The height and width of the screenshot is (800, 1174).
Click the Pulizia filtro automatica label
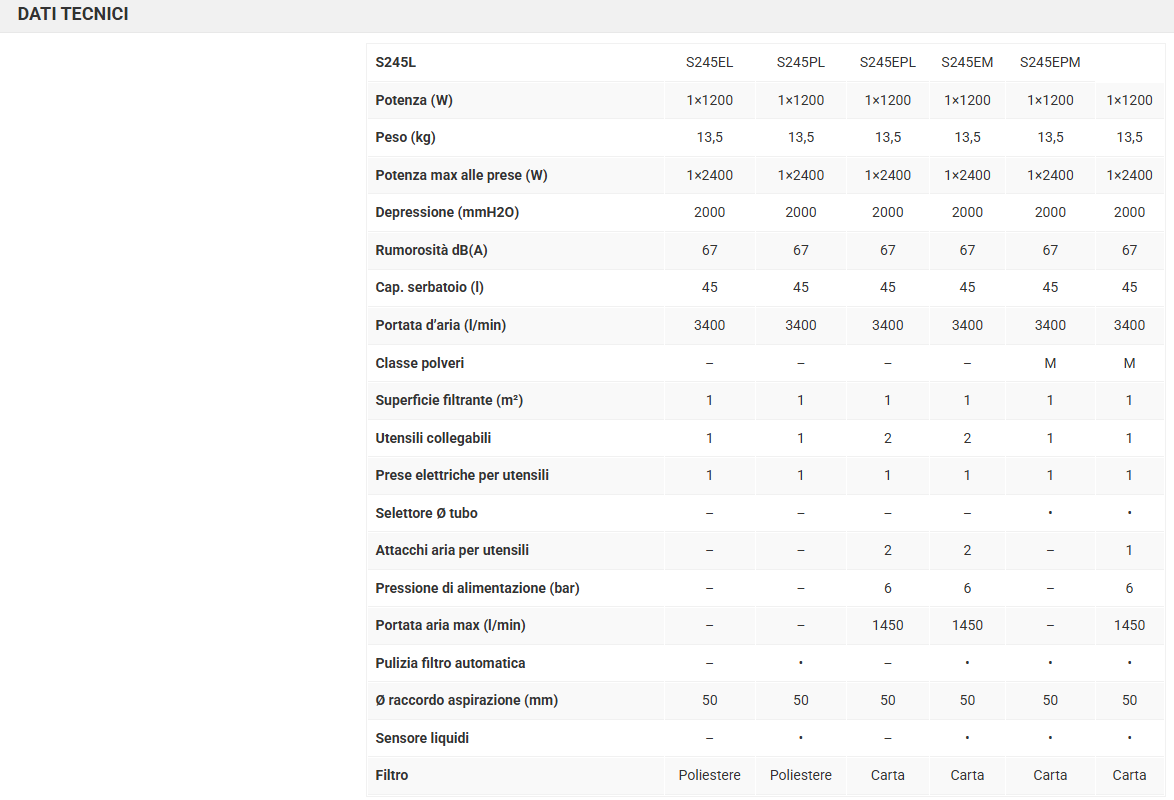(x=450, y=663)
